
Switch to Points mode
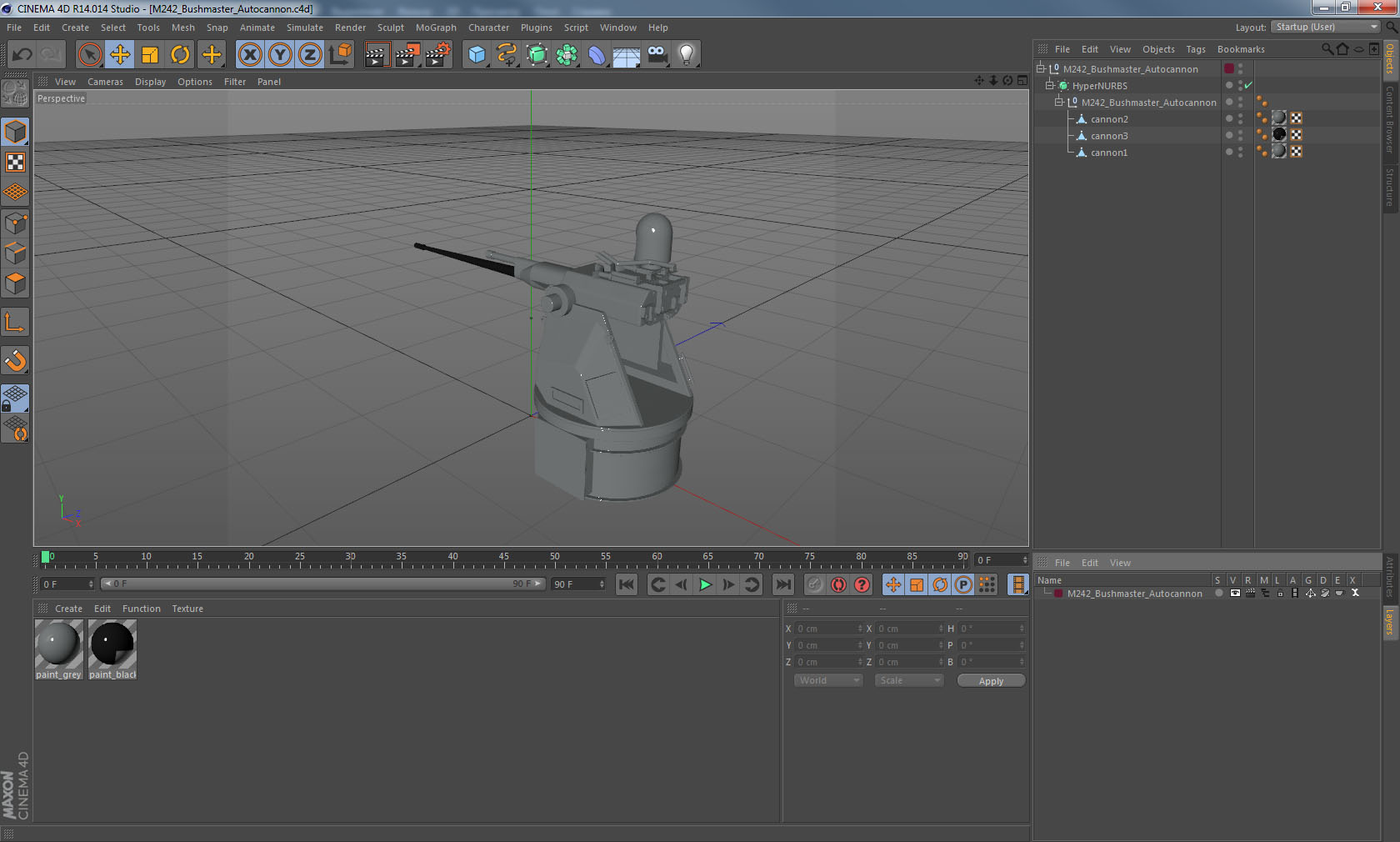tap(15, 223)
